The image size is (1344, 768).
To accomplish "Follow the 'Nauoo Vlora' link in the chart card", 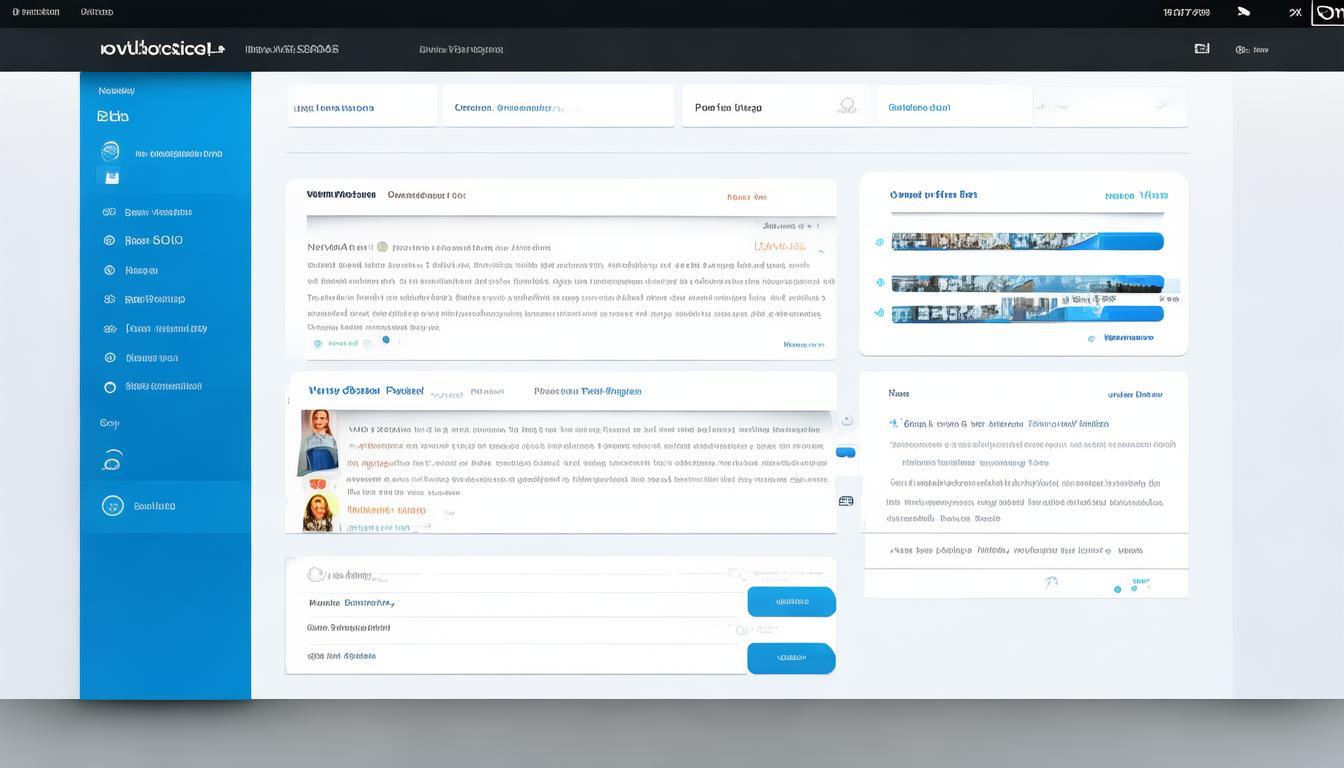I will pyautogui.click(x=1135, y=196).
